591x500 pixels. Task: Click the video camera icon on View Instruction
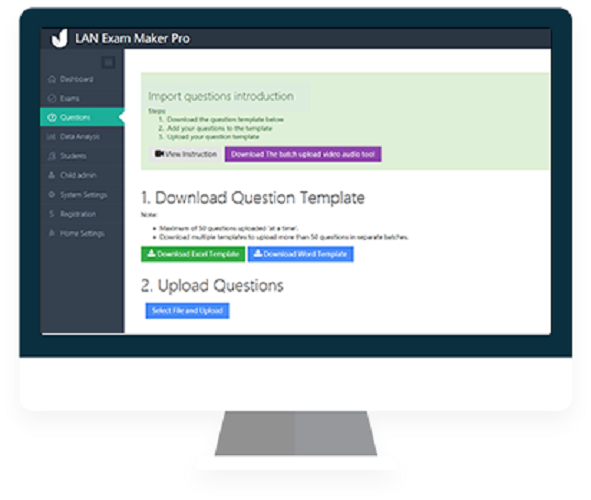[x=159, y=154]
